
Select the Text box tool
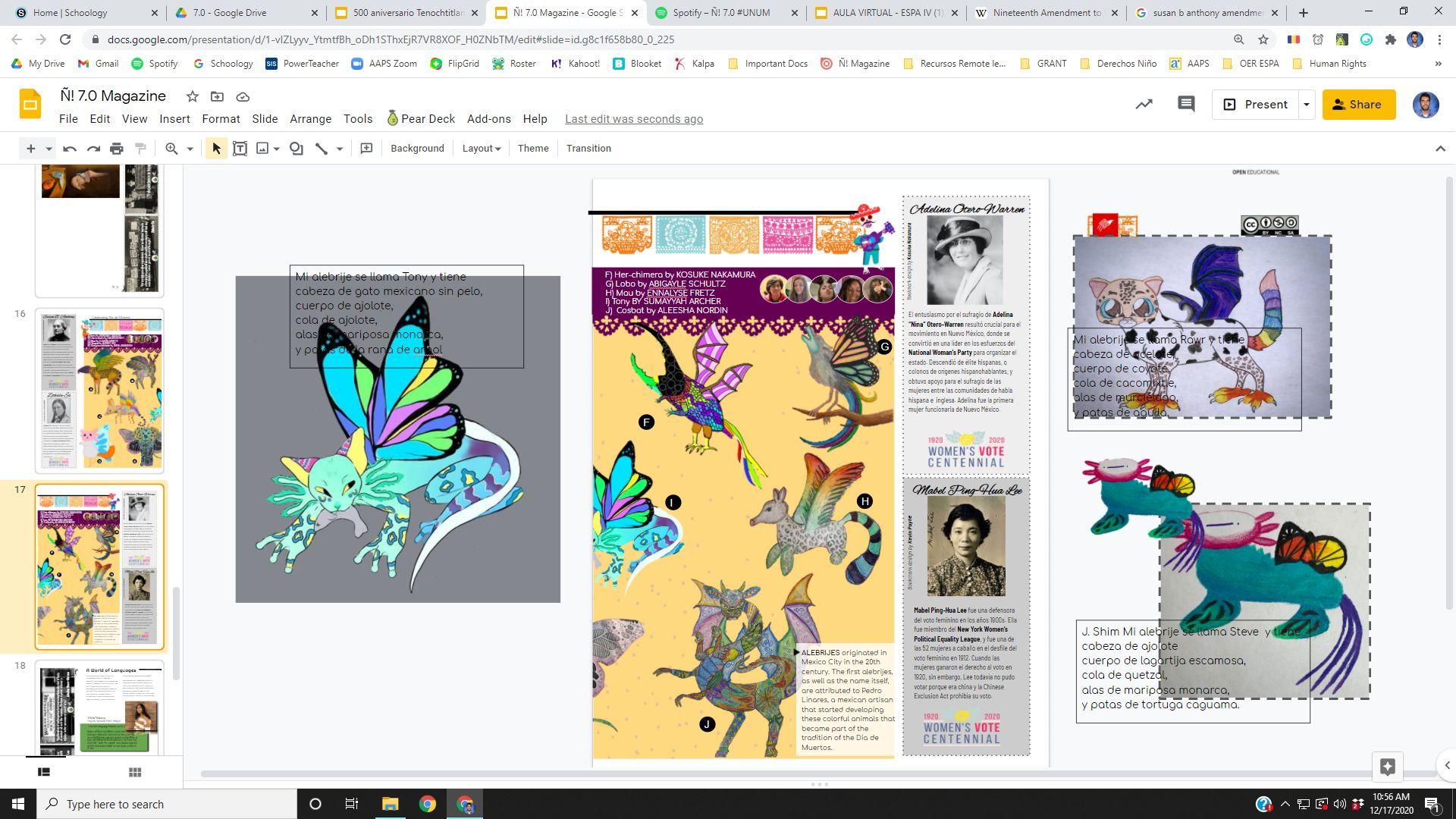(240, 149)
